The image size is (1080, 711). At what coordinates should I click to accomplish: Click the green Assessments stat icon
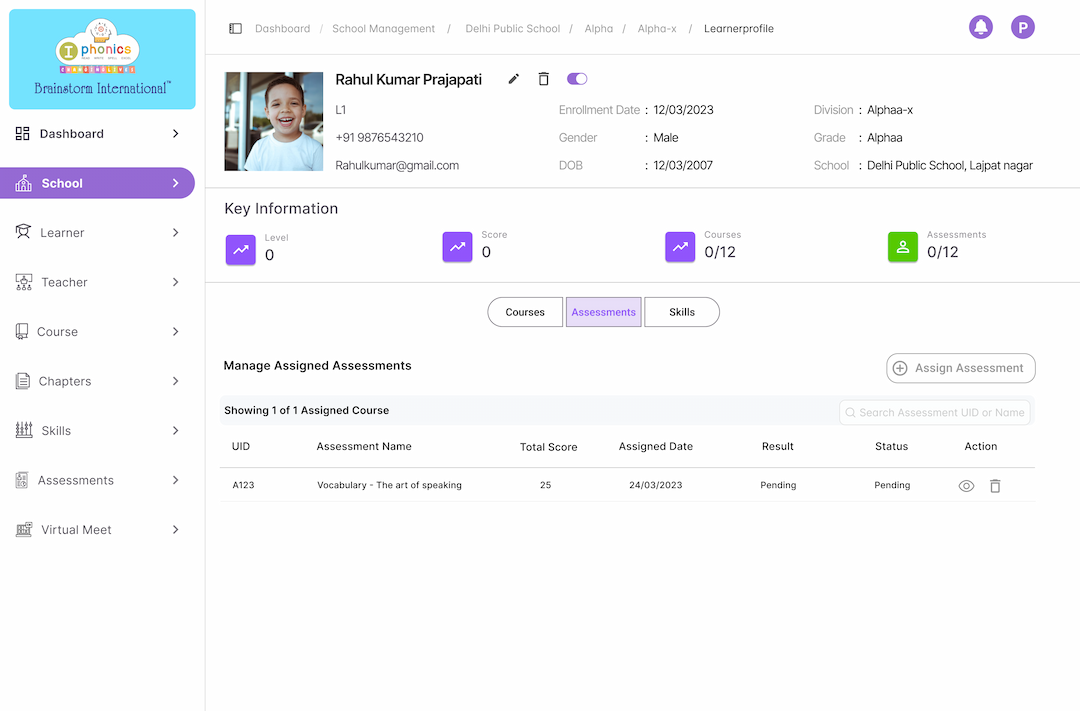[x=903, y=247]
